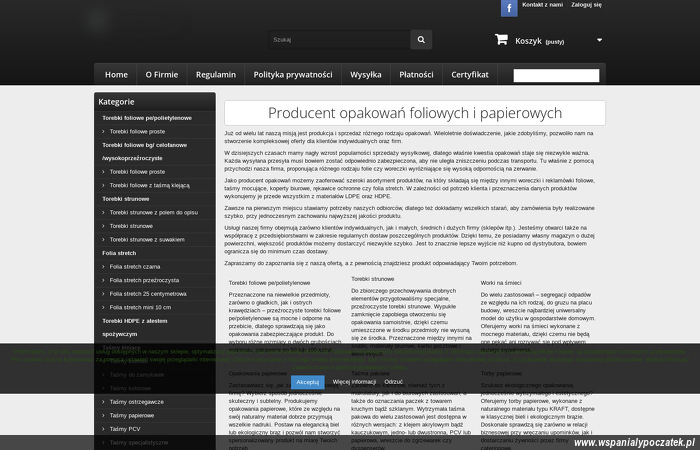Click the Torebki foliowe pe/polietylenowe article heading
The height and width of the screenshot is (450, 700).
click(x=269, y=283)
